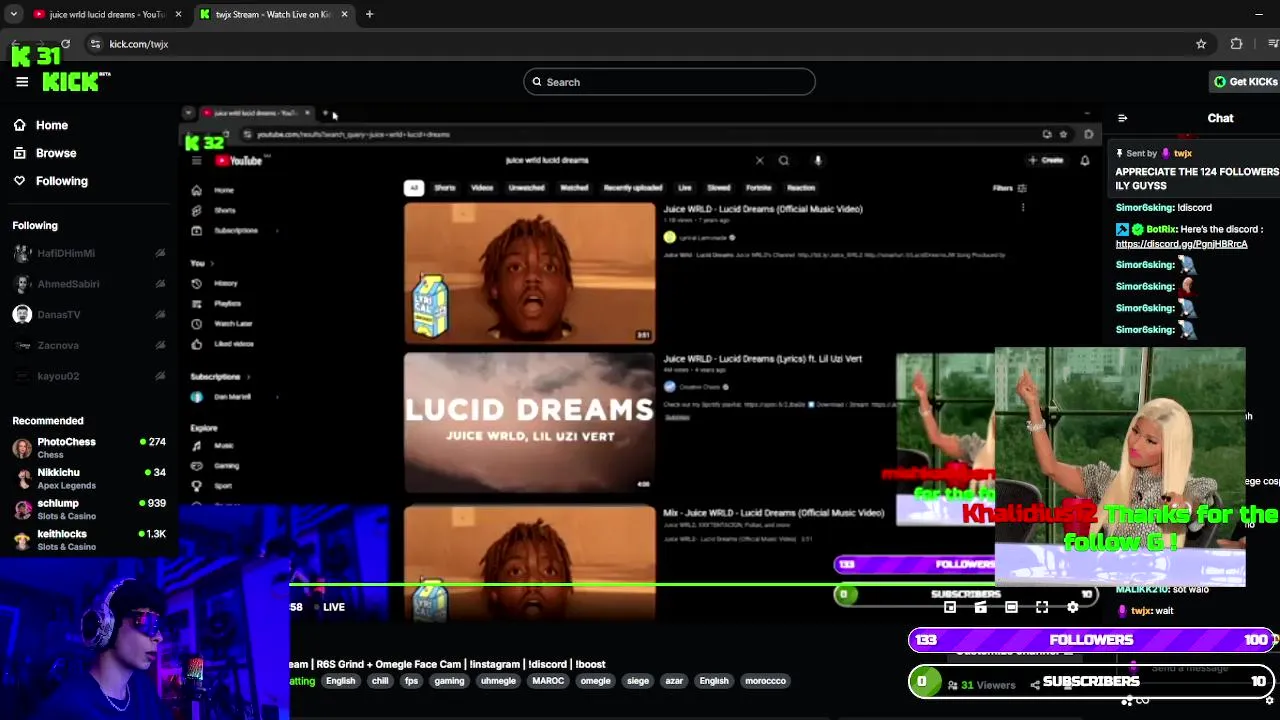Click the YouTube logo in streamed window
The width and height of the screenshot is (1280, 720).
pos(240,161)
